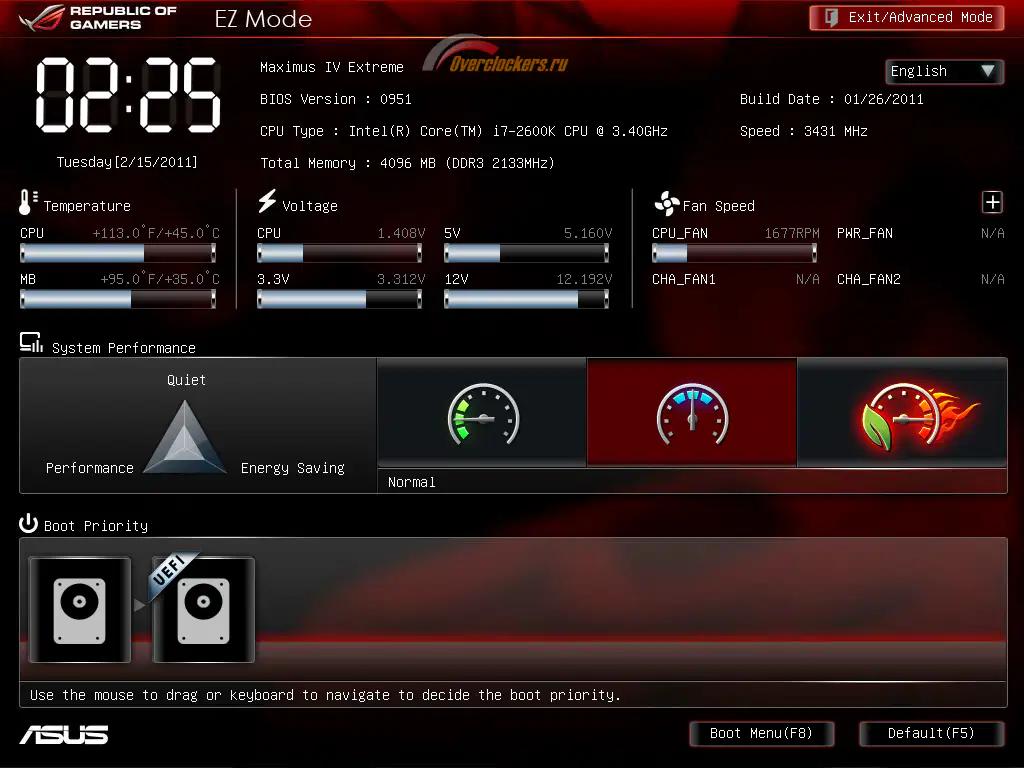Click the 02:25 system clock
This screenshot has width=1024, height=768.
128,95
